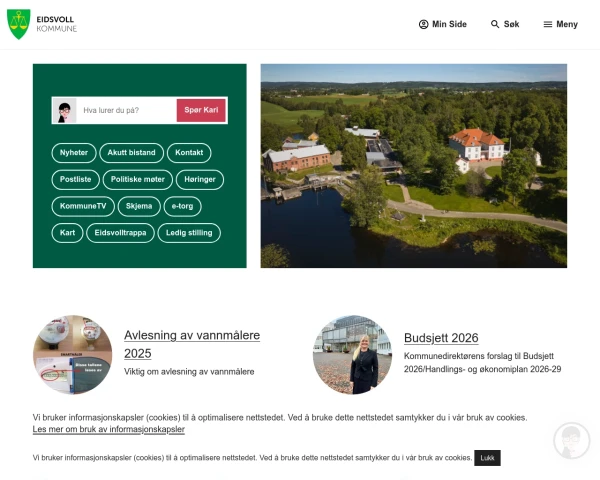Open Ledig stilling job listings
Viewport: 600px width, 480px height.
[189, 233]
